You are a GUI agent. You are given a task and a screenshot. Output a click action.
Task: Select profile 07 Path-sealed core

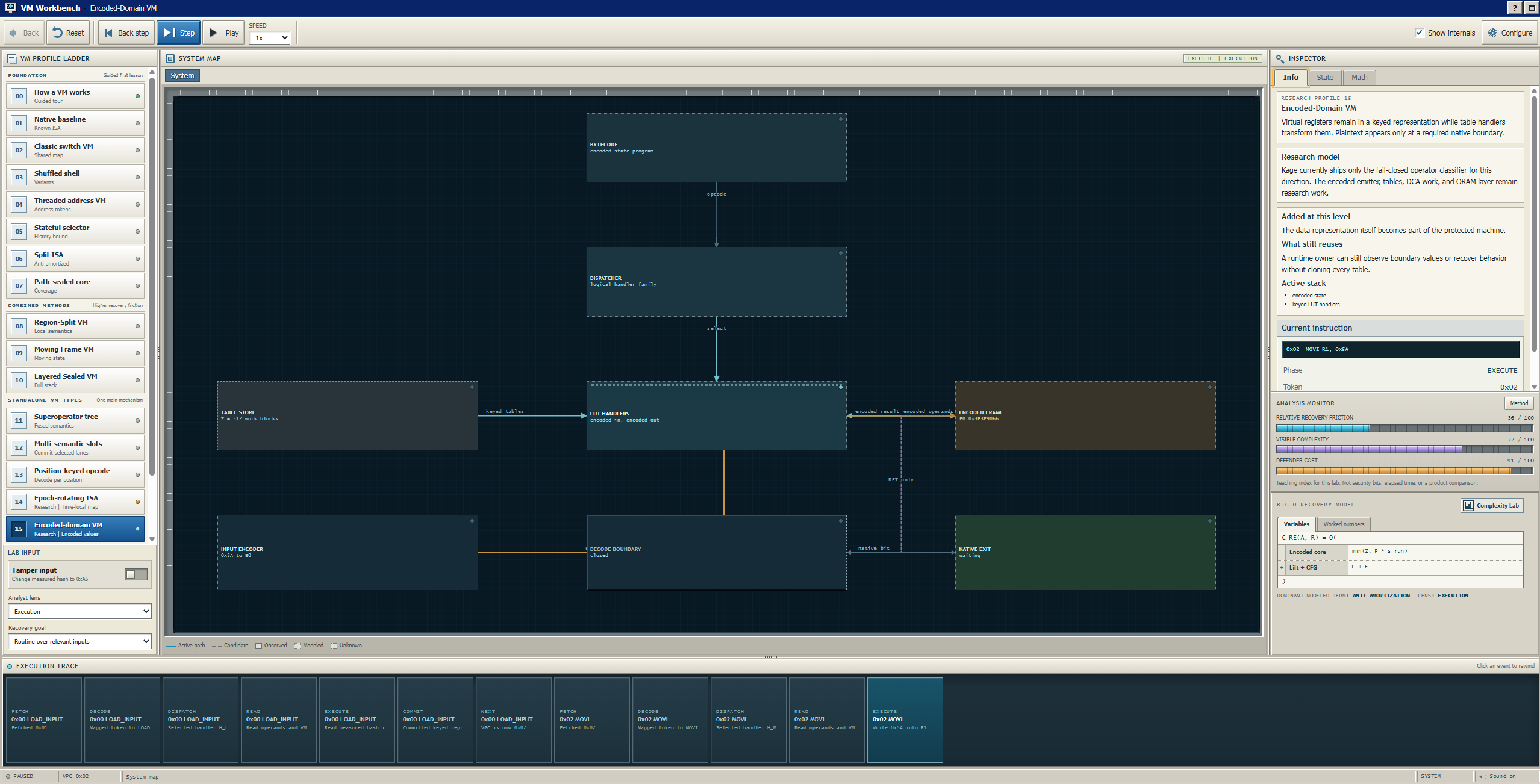(75, 285)
